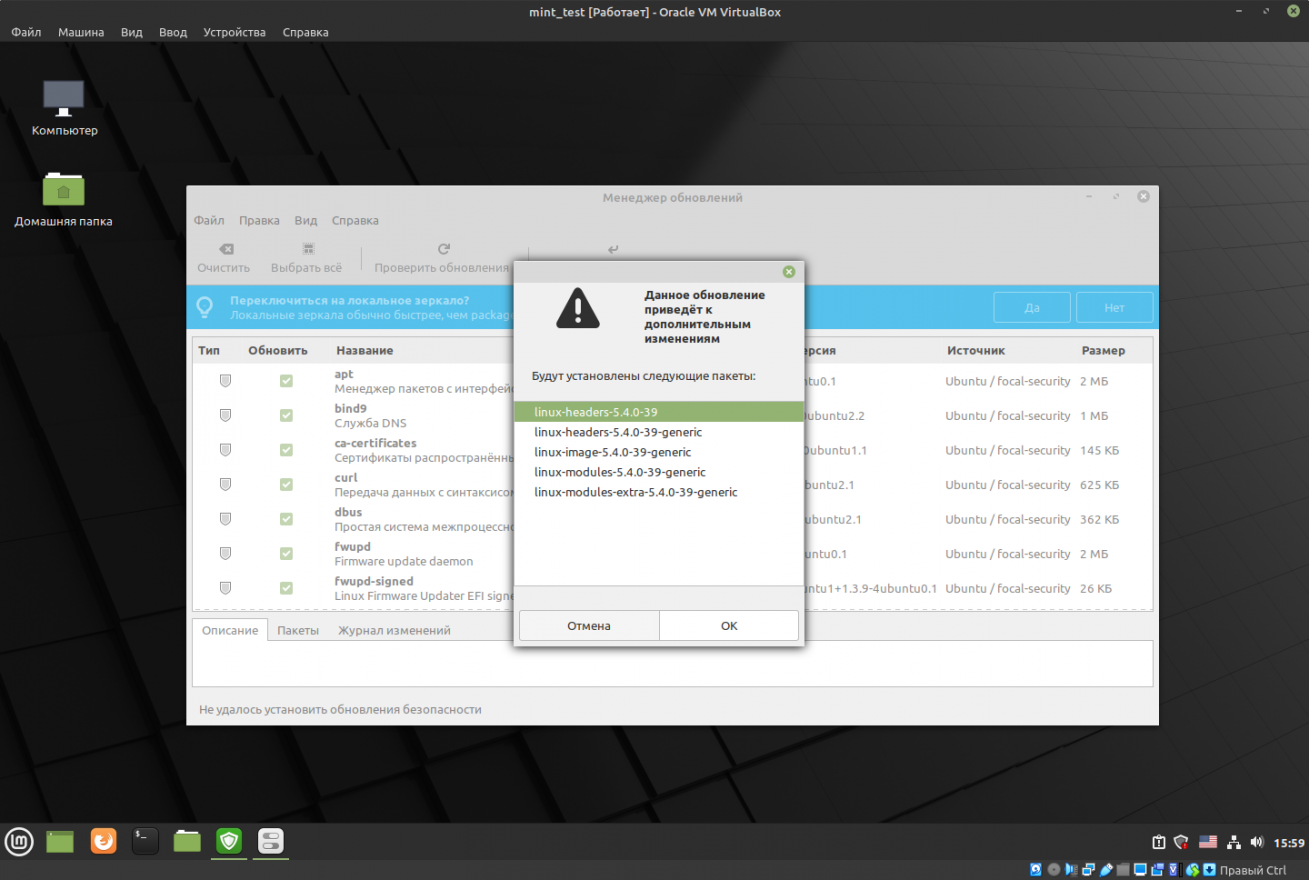The height and width of the screenshot is (880, 1309).
Task: Open Вид menu in Update Manager
Action: [x=306, y=220]
